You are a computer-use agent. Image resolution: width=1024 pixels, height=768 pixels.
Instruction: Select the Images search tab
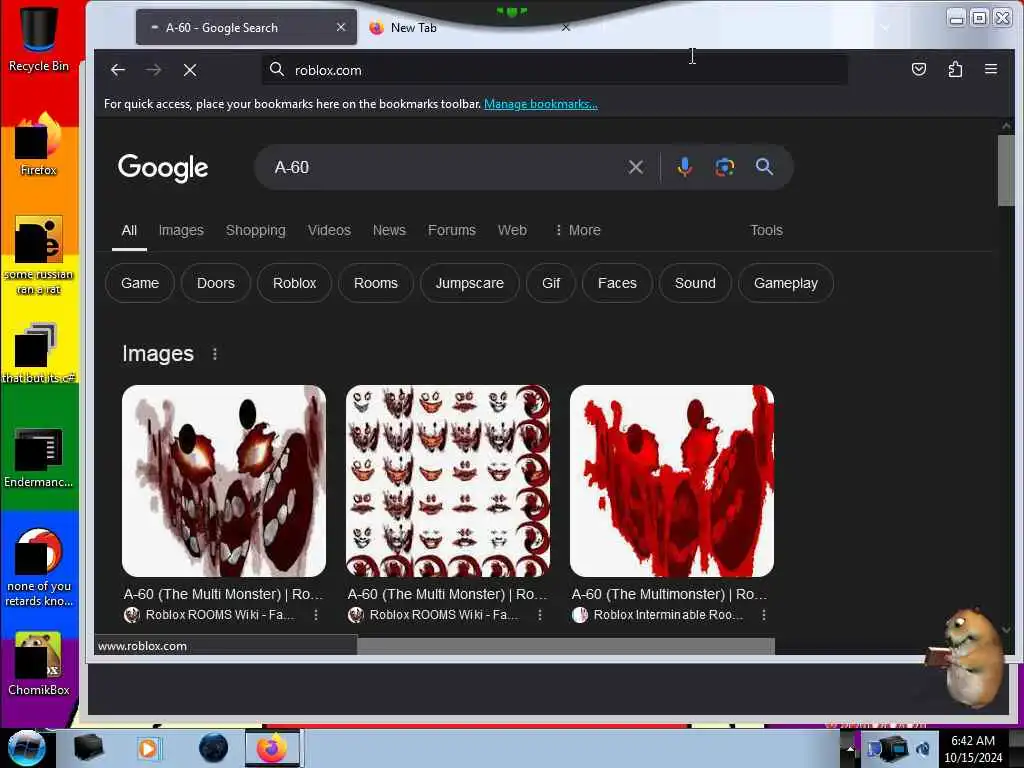pyautogui.click(x=181, y=231)
